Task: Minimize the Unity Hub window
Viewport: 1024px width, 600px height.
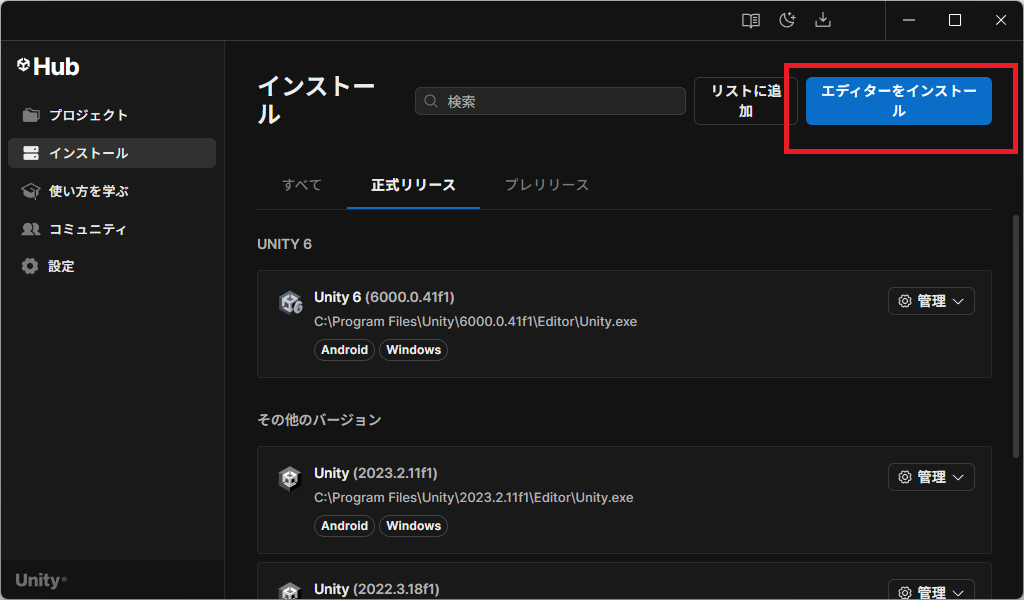Action: click(908, 20)
